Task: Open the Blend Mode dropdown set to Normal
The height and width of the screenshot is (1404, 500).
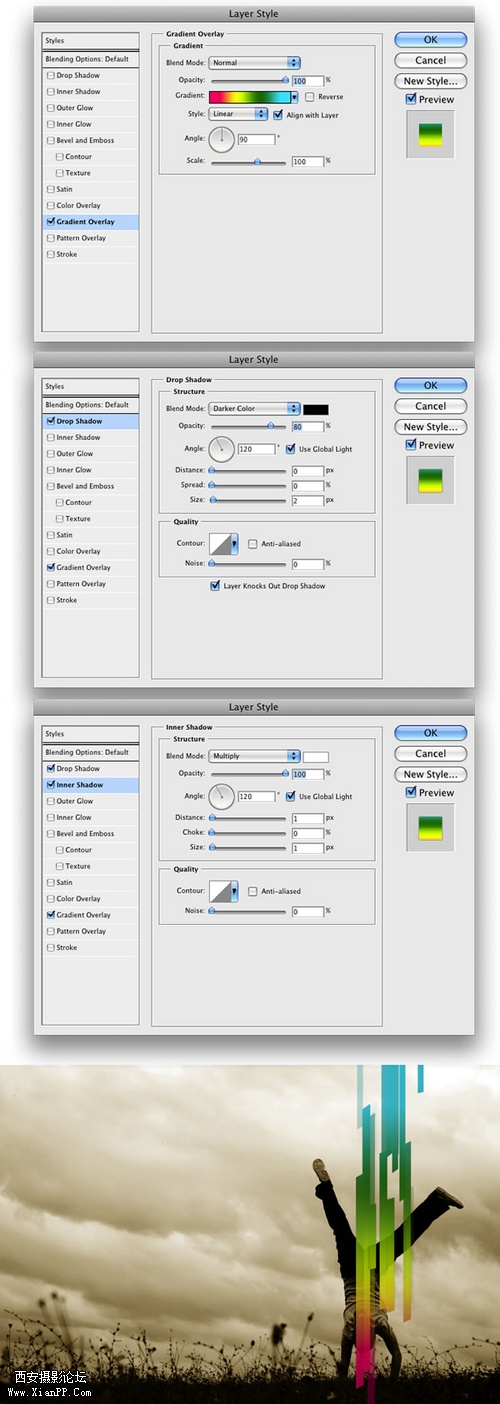Action: click(x=254, y=63)
